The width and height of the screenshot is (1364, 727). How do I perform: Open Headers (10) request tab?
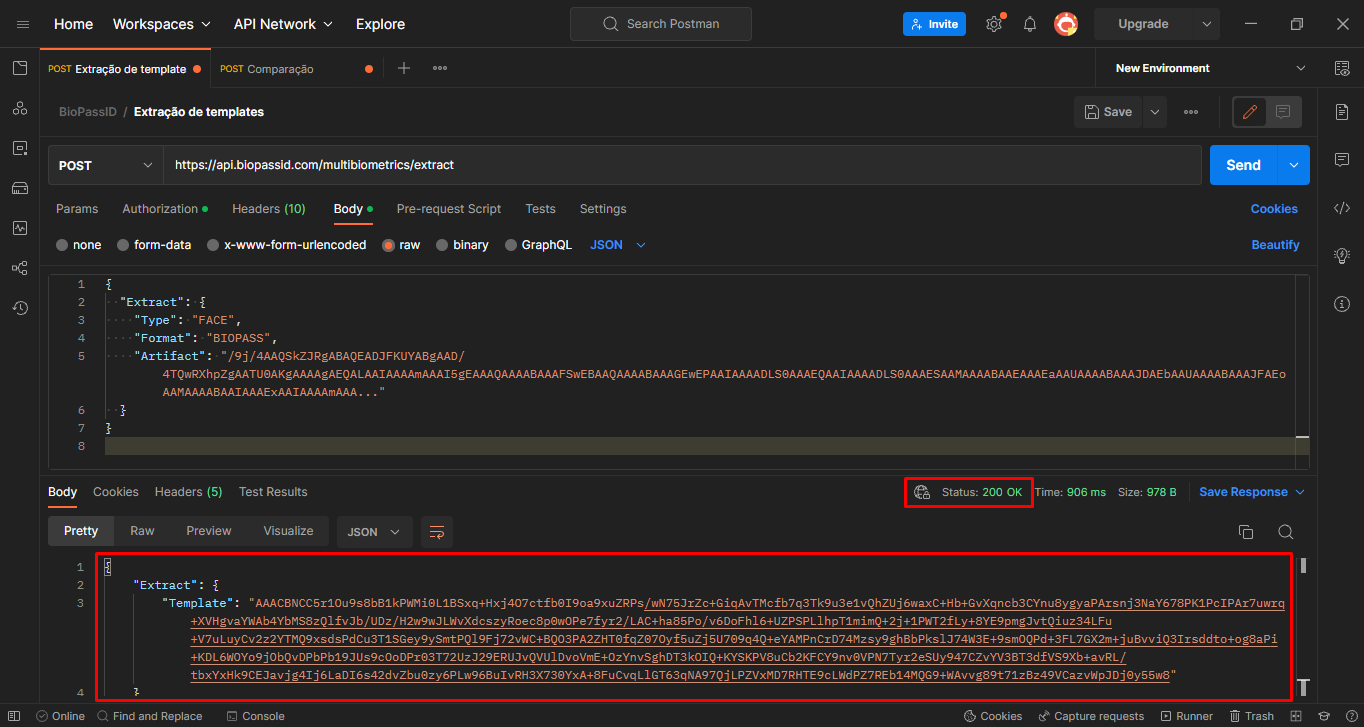(269, 209)
